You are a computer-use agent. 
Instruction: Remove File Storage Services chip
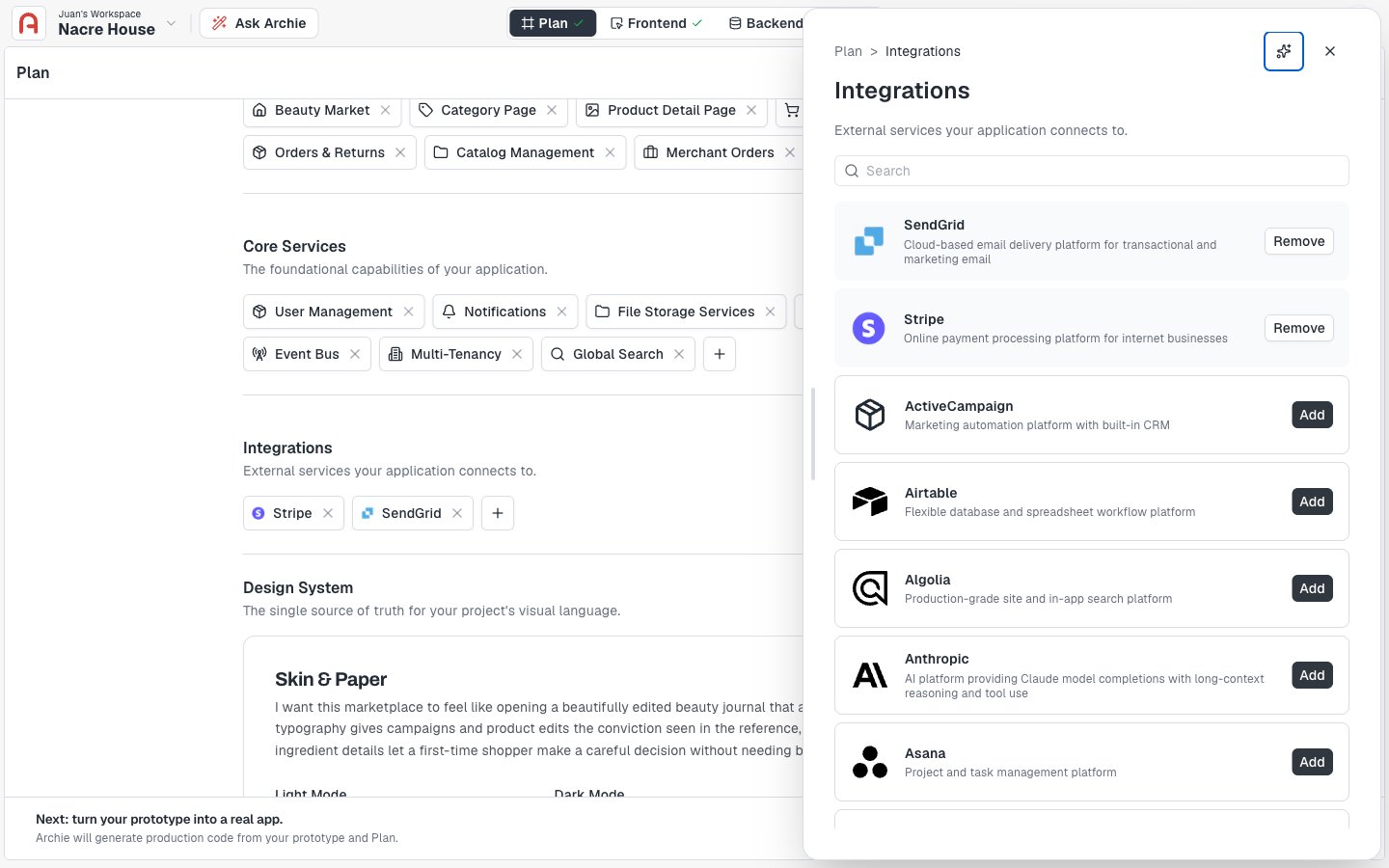(x=770, y=312)
